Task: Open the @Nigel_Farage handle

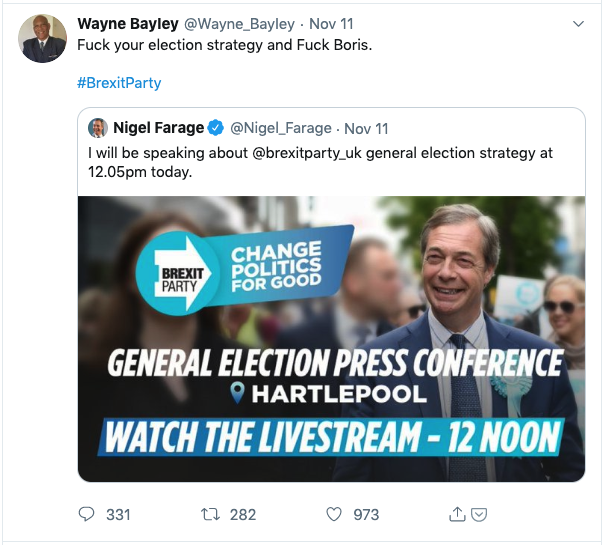Action: click(x=282, y=128)
